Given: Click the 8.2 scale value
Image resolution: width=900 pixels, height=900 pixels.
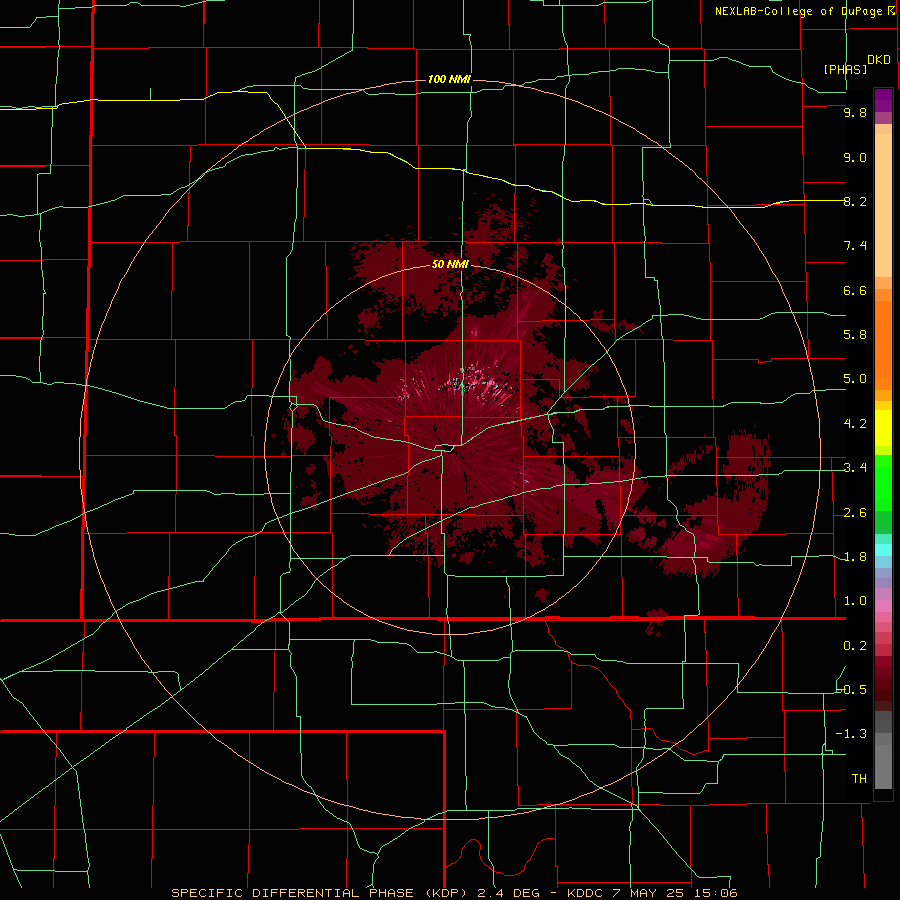Looking at the screenshot, I should (855, 201).
